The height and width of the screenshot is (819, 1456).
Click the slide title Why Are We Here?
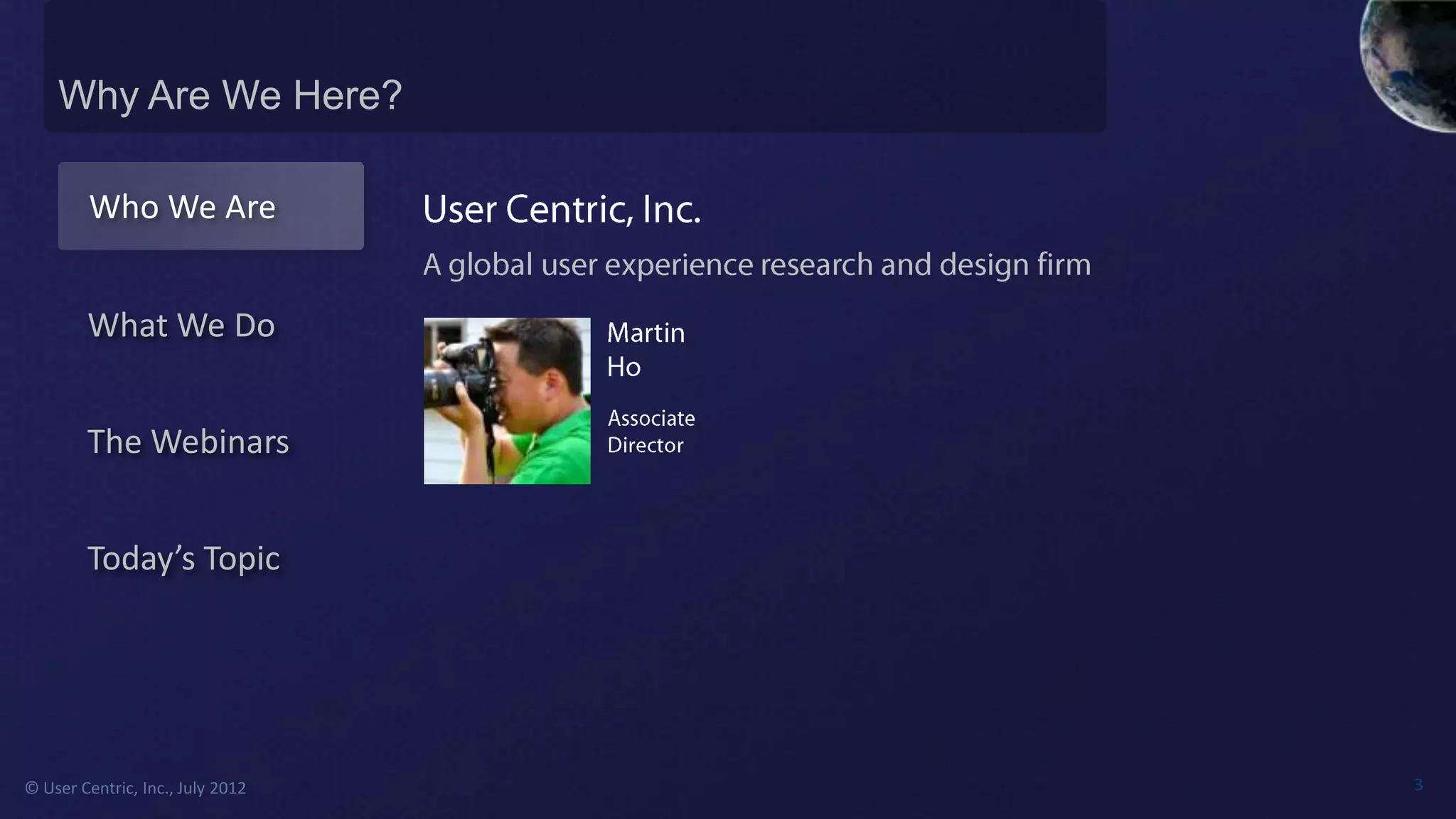click(x=230, y=95)
